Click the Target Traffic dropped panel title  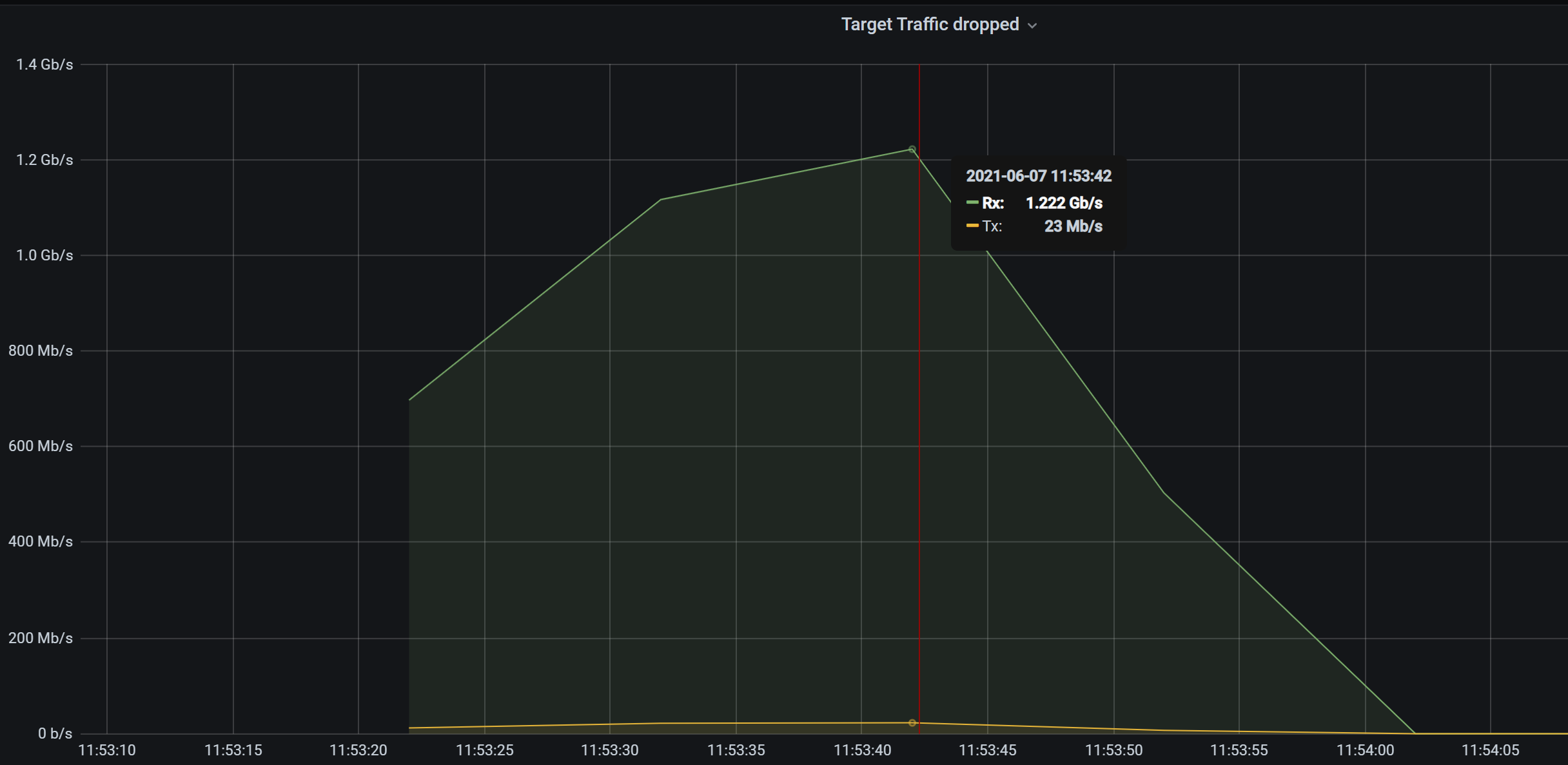tap(930, 24)
